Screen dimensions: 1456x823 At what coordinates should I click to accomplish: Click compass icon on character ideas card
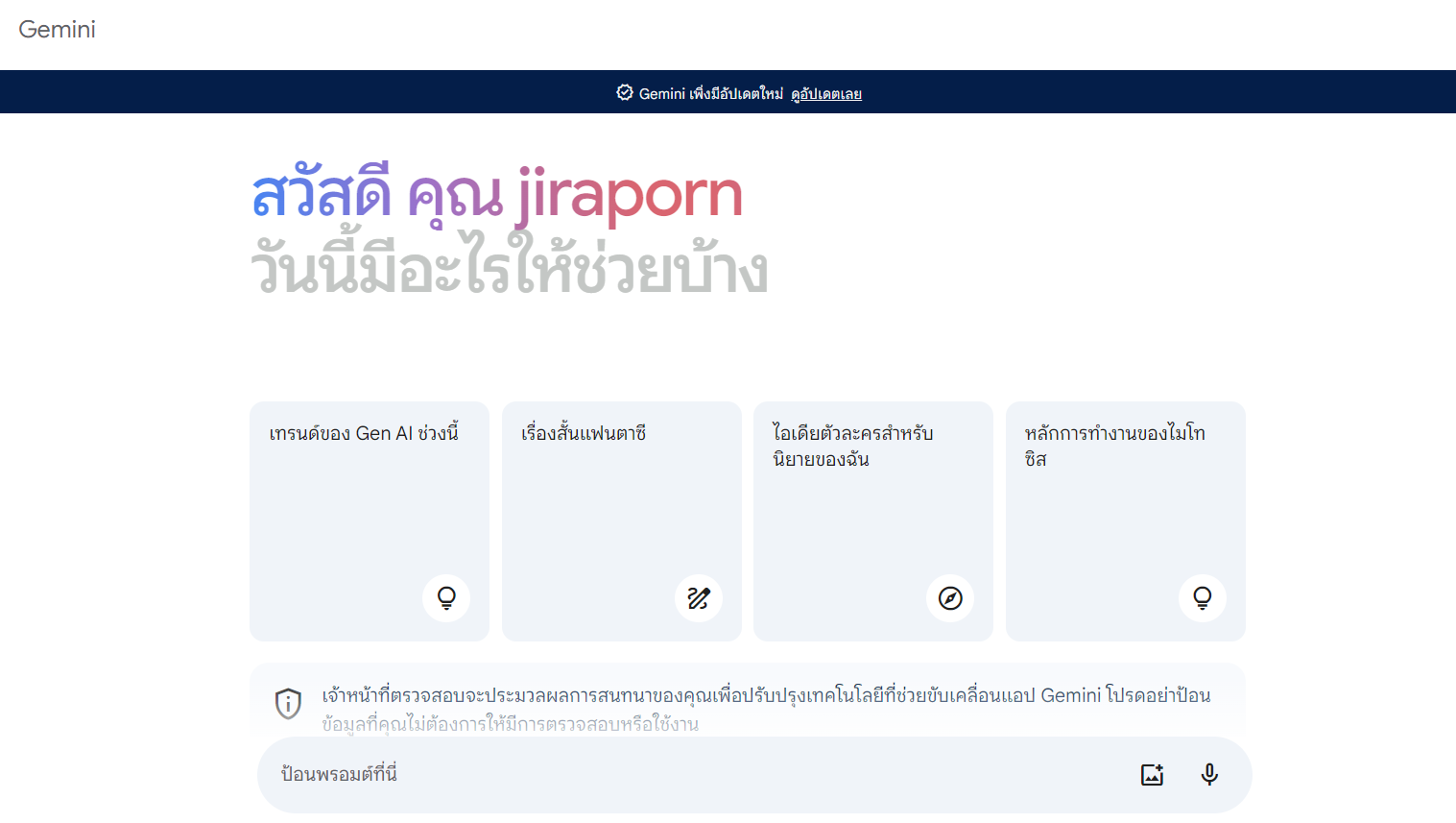950,598
